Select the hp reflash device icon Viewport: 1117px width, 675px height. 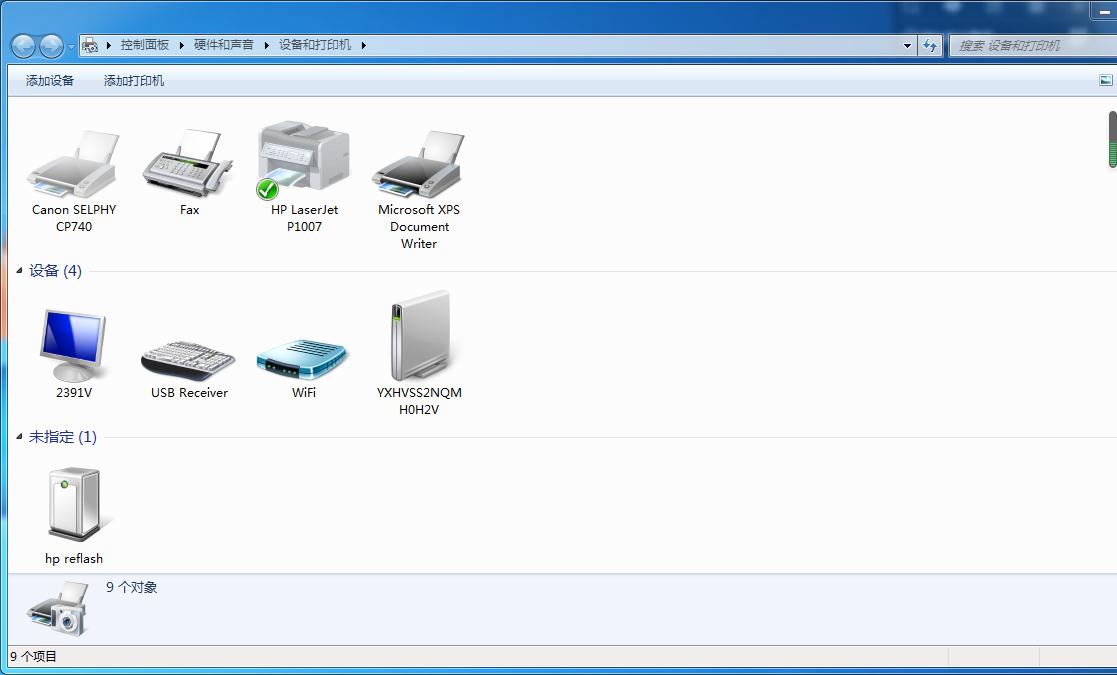click(x=74, y=504)
